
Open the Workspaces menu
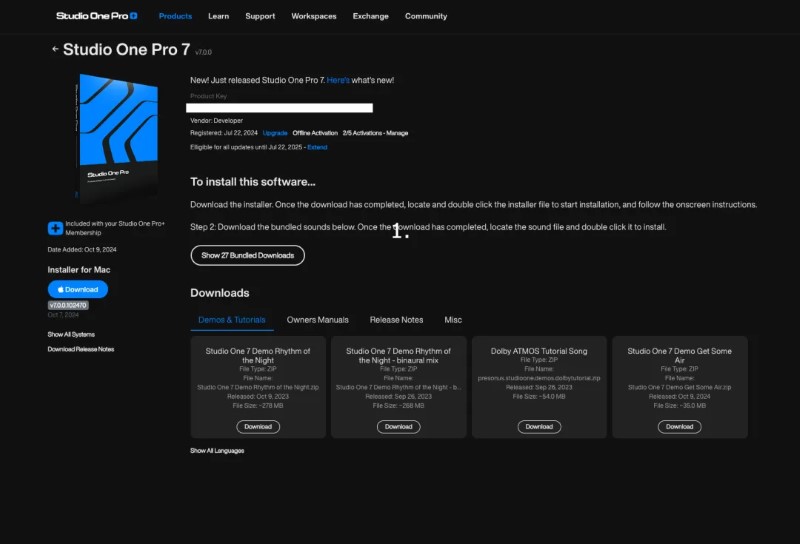(314, 16)
